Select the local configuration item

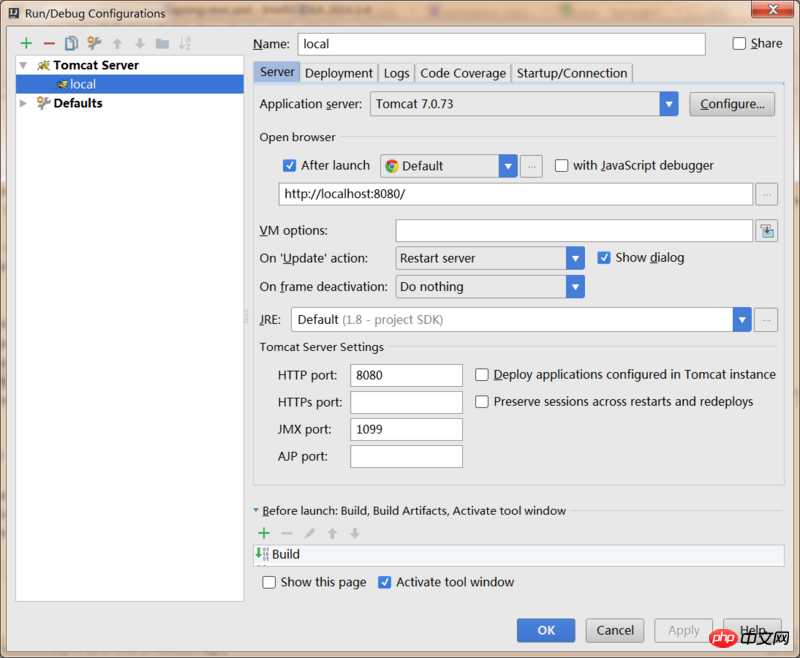(x=130, y=84)
